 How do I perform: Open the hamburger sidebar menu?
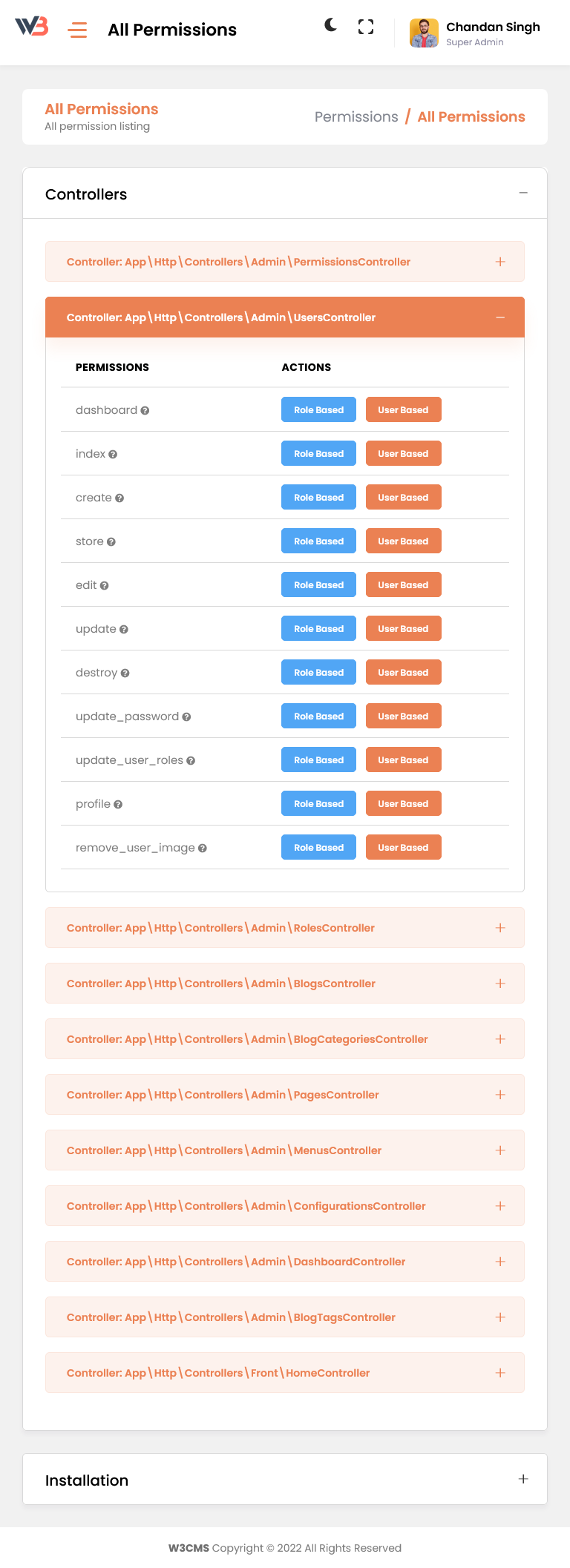[77, 30]
